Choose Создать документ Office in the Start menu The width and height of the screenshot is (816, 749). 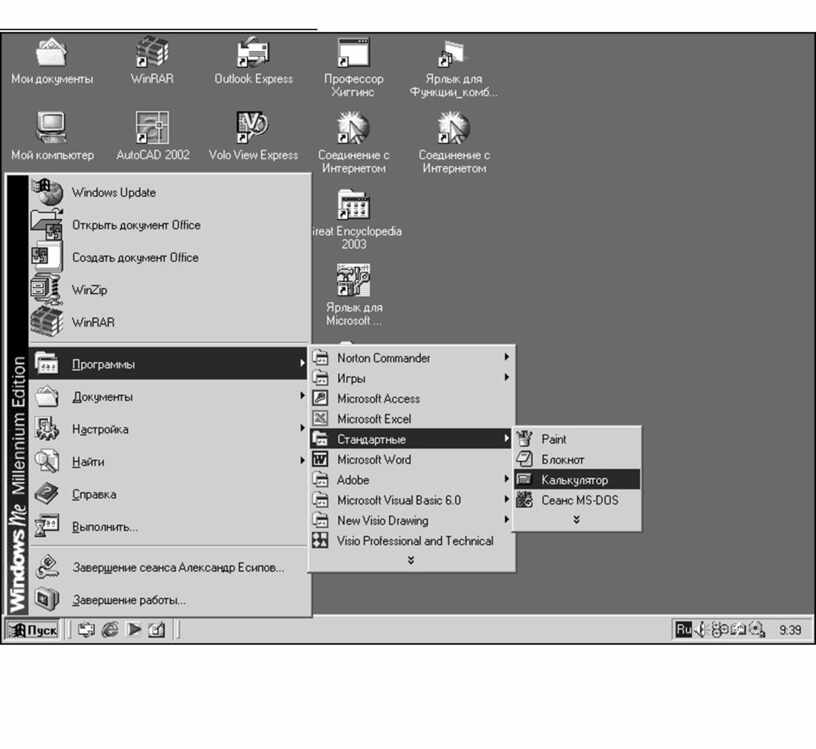(168, 257)
